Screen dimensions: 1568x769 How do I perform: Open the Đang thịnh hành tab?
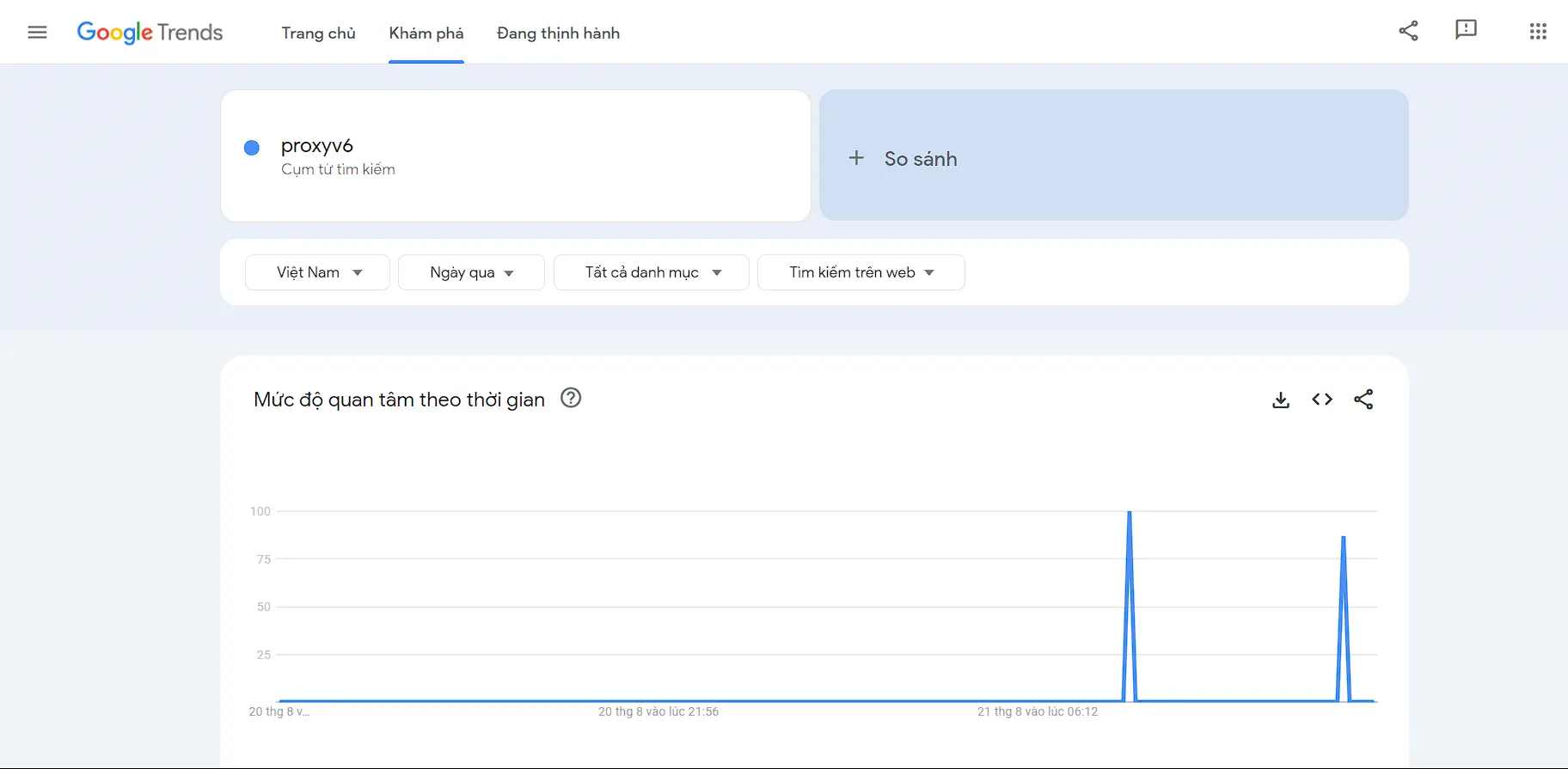click(558, 33)
